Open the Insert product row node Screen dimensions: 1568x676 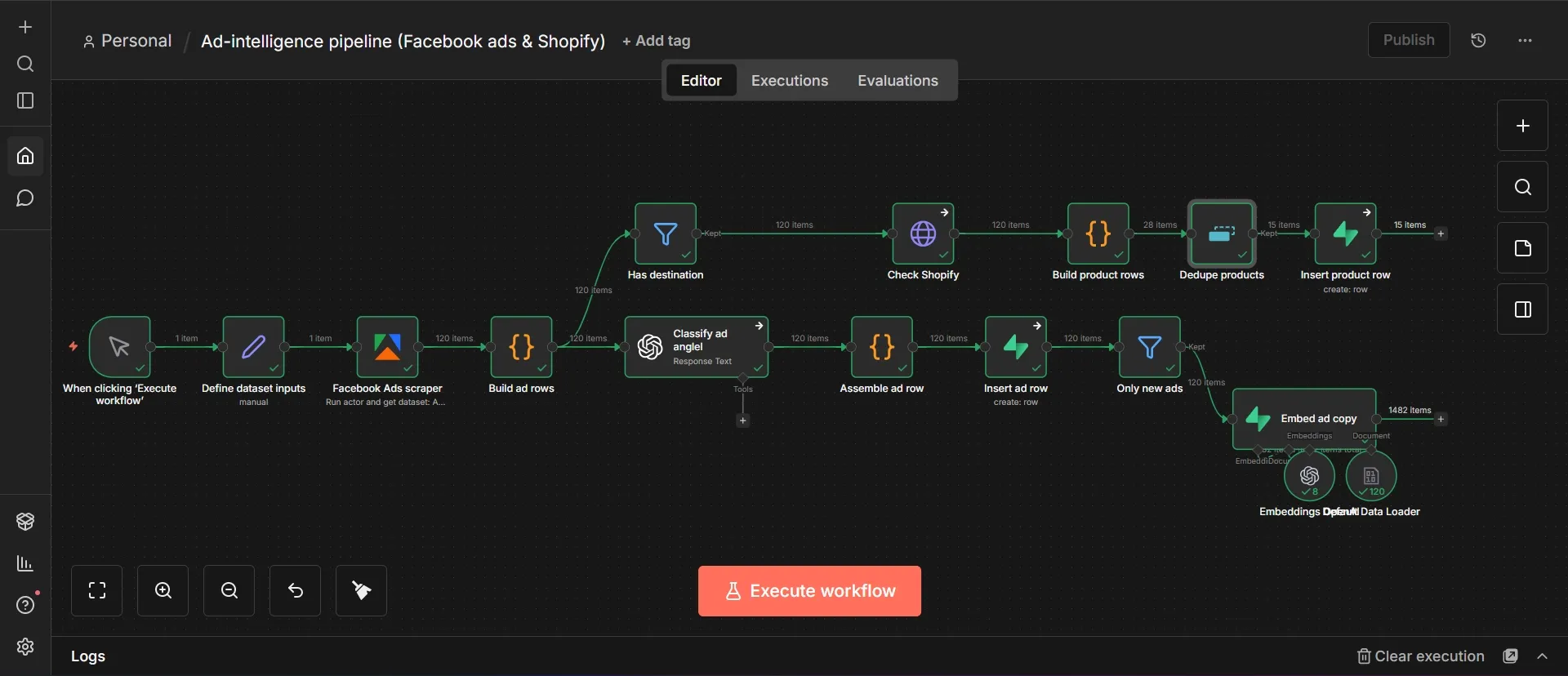[1345, 233]
